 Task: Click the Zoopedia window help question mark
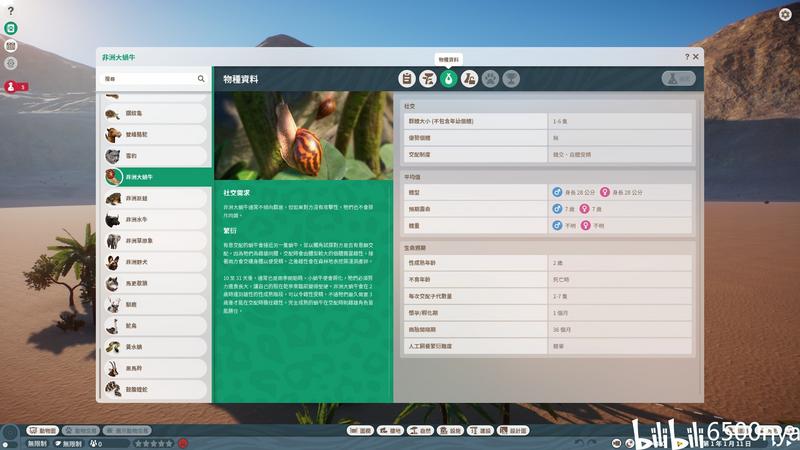687,57
